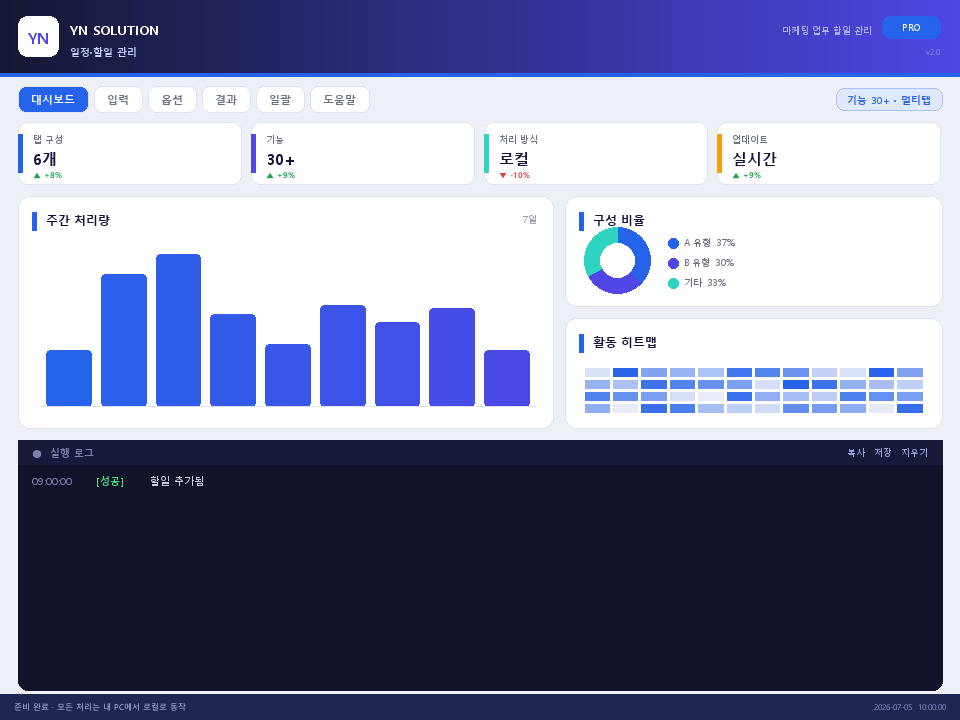Select the 일괄 tab
Image resolution: width=960 pixels, height=720 pixels.
[x=280, y=99]
